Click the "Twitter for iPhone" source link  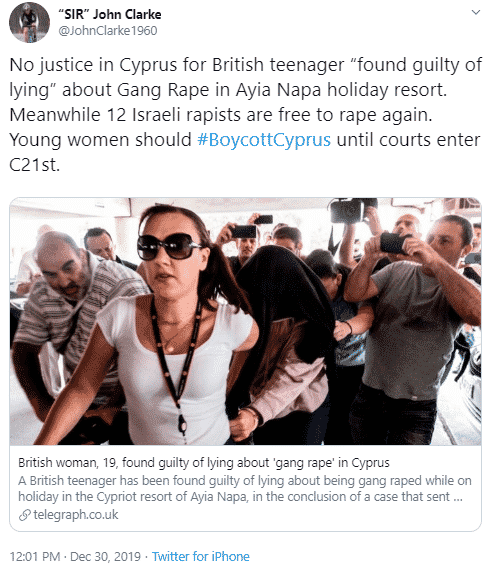point(201,557)
